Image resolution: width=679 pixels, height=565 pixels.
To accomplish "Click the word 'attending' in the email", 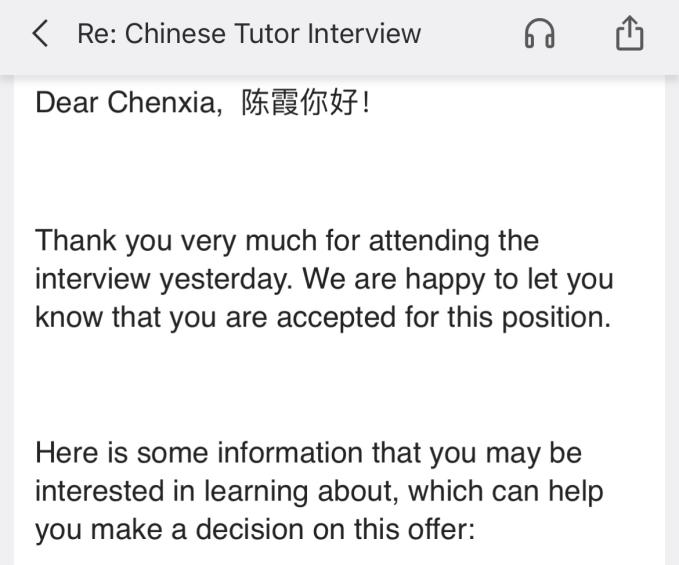I will 432,241.
